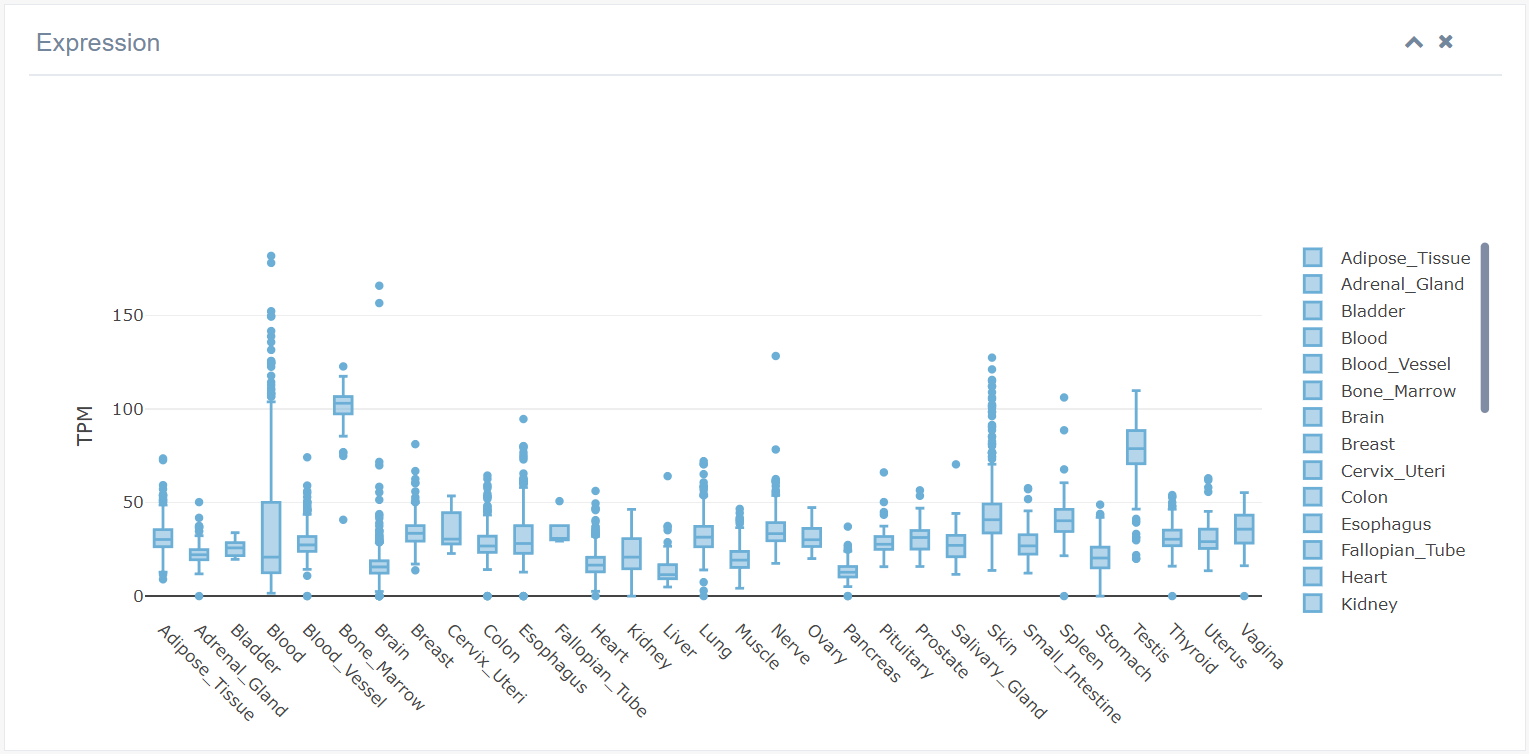Toggle Bone_Marrow legend swatch
1529x754 pixels.
[1313, 391]
